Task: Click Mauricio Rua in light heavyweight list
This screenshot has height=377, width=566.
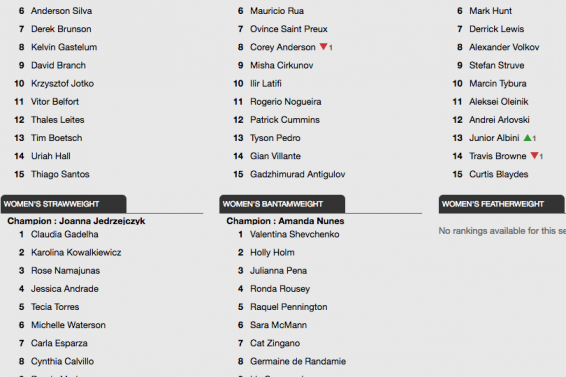Action: 277,11
